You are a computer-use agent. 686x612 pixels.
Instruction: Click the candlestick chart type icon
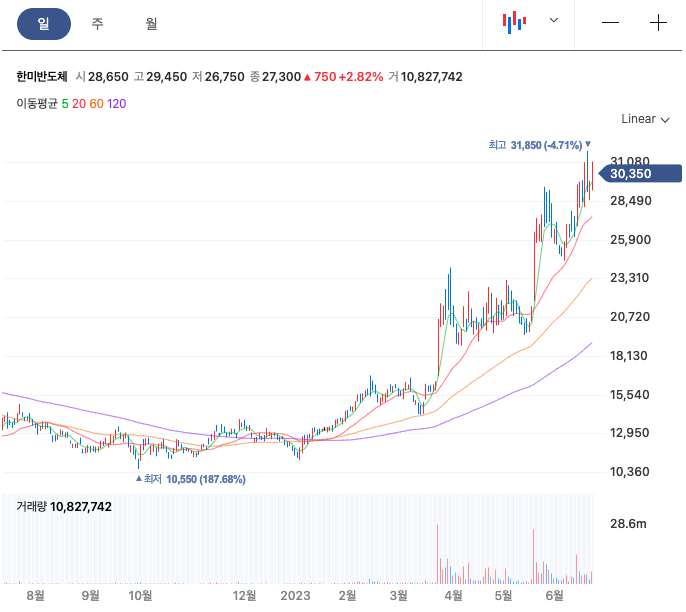point(514,22)
